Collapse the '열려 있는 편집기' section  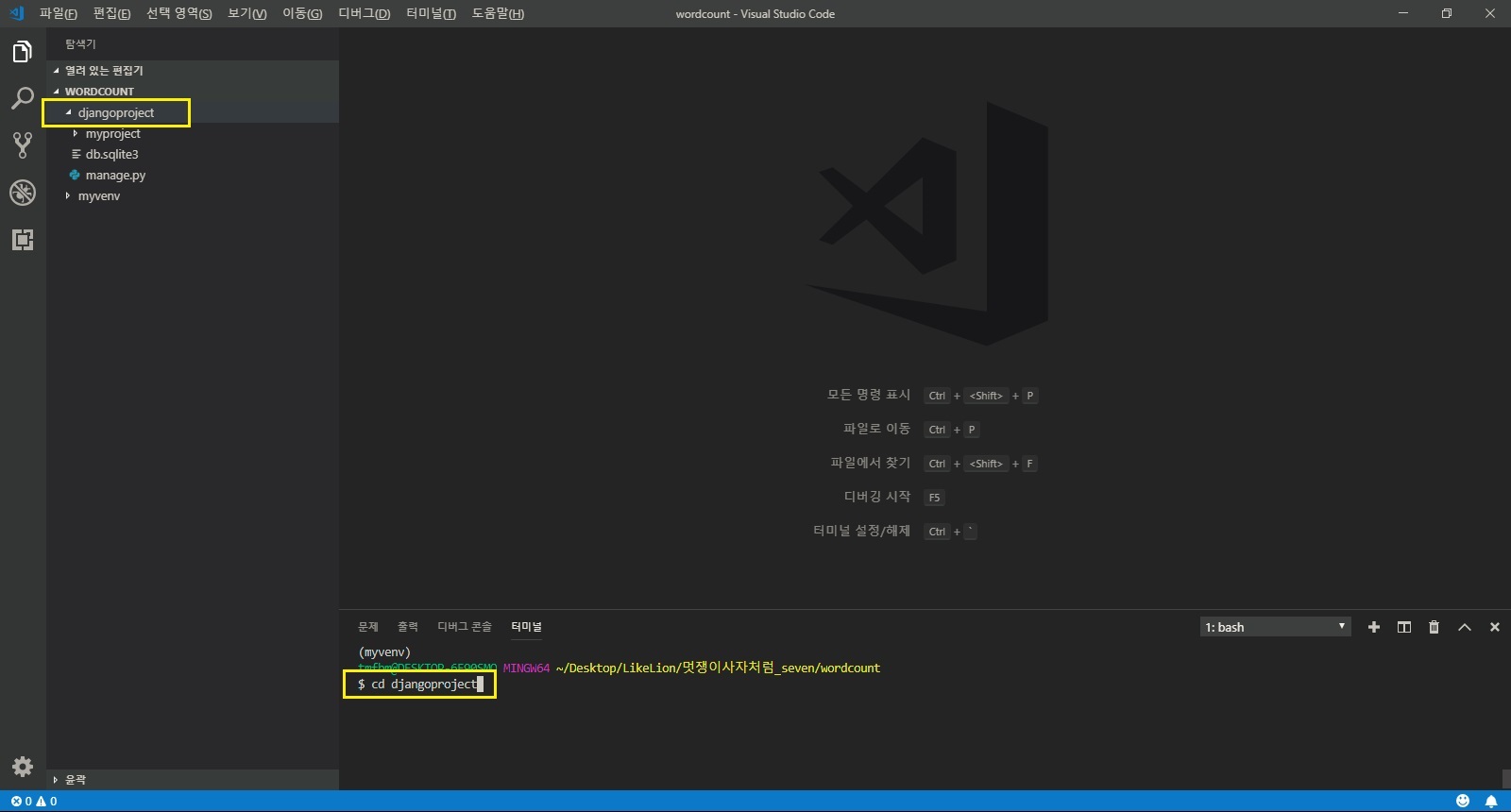tap(57, 71)
